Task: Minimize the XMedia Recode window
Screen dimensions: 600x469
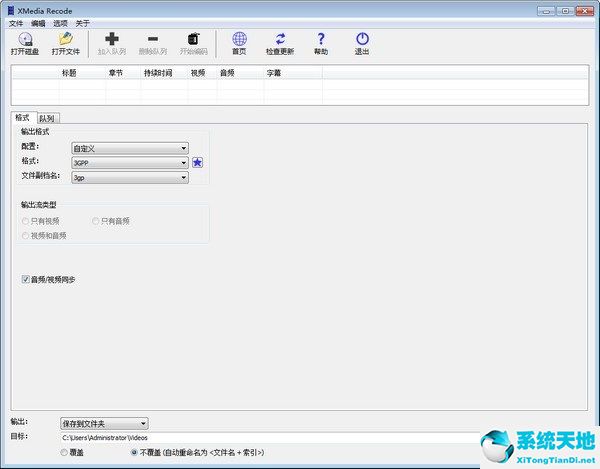Action: (546, 11)
